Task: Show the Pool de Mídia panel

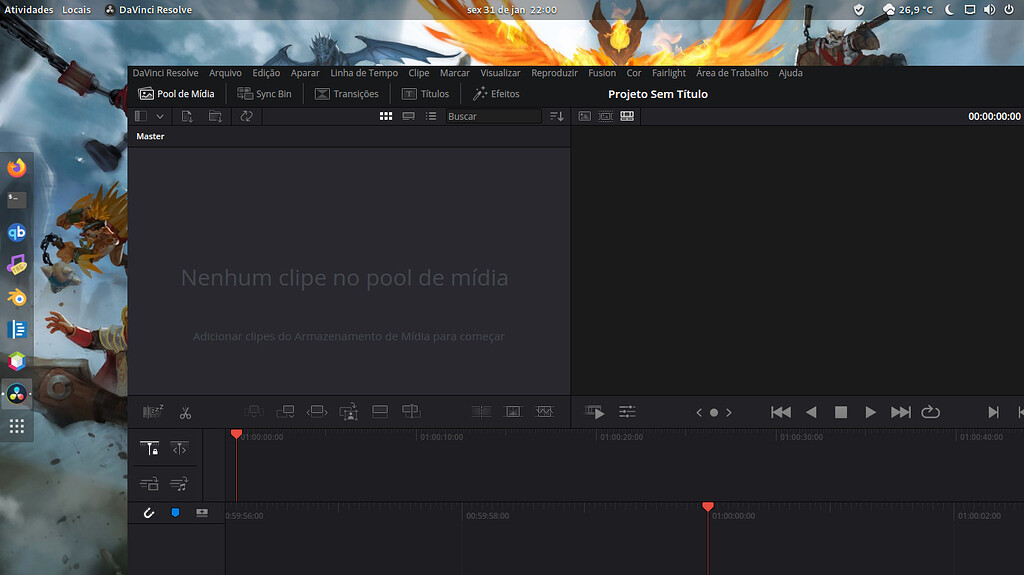Action: pyautogui.click(x=176, y=94)
